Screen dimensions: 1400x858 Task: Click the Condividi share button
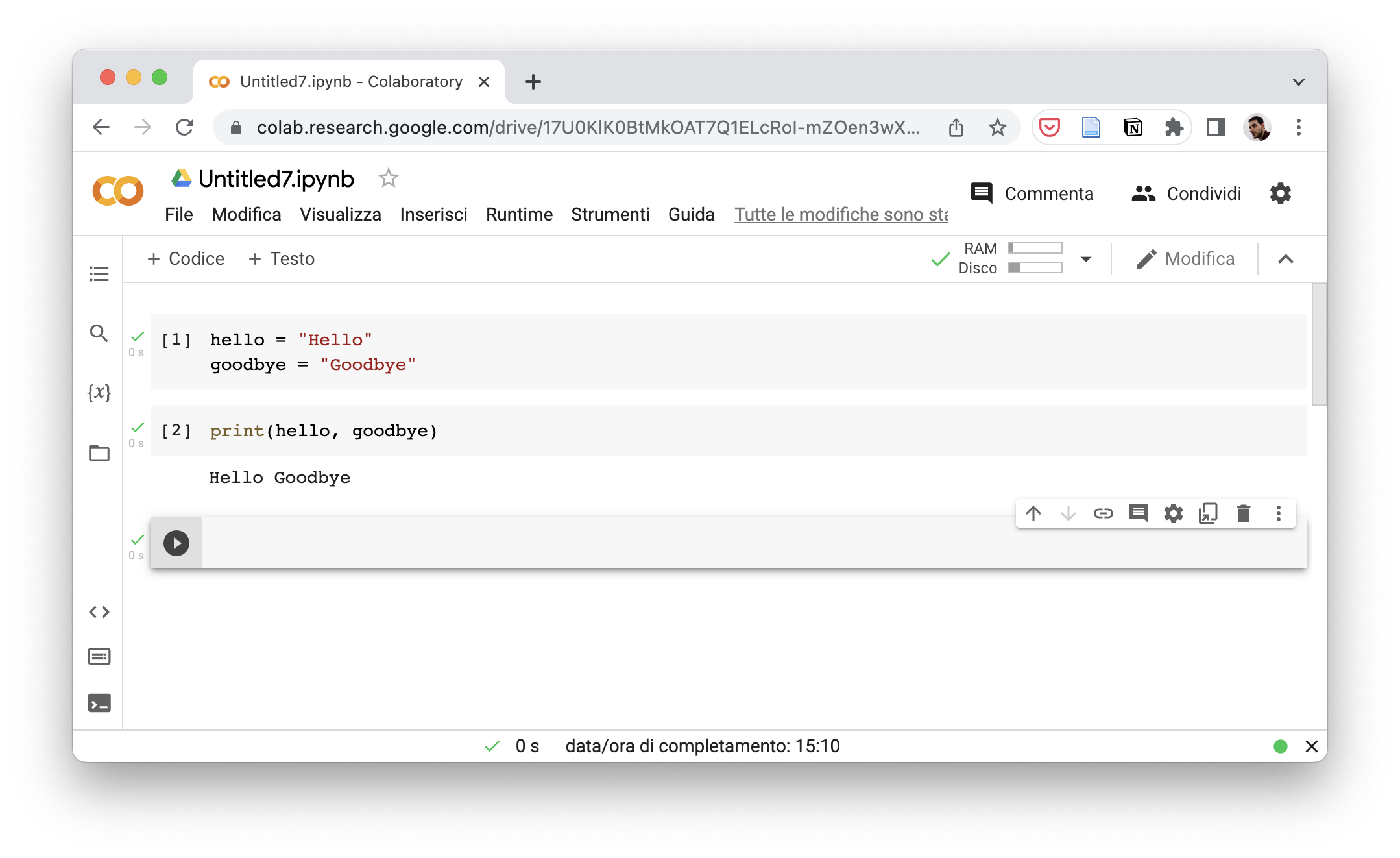(x=1186, y=193)
